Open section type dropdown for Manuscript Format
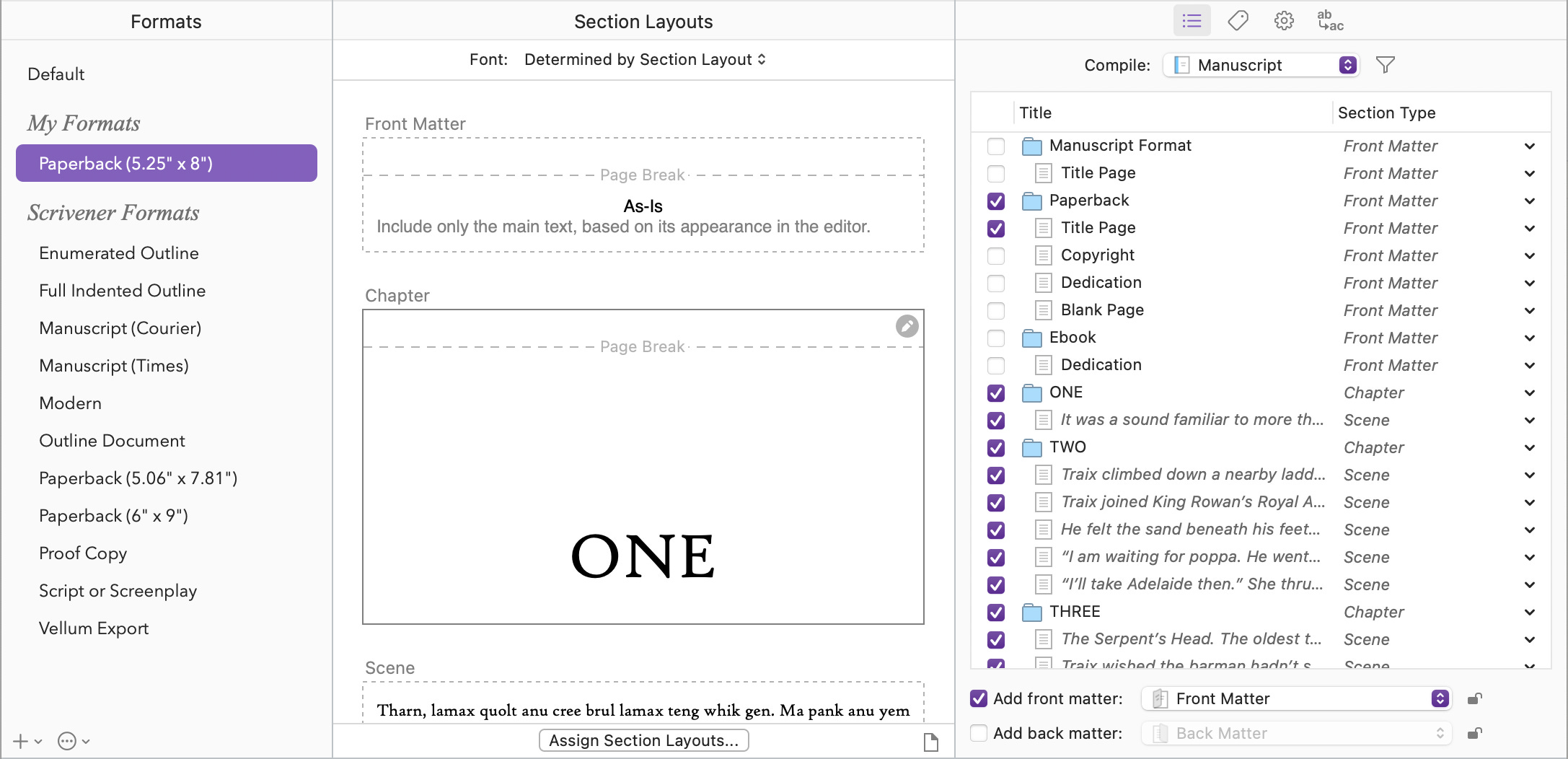The height and width of the screenshot is (759, 1568). click(x=1529, y=146)
